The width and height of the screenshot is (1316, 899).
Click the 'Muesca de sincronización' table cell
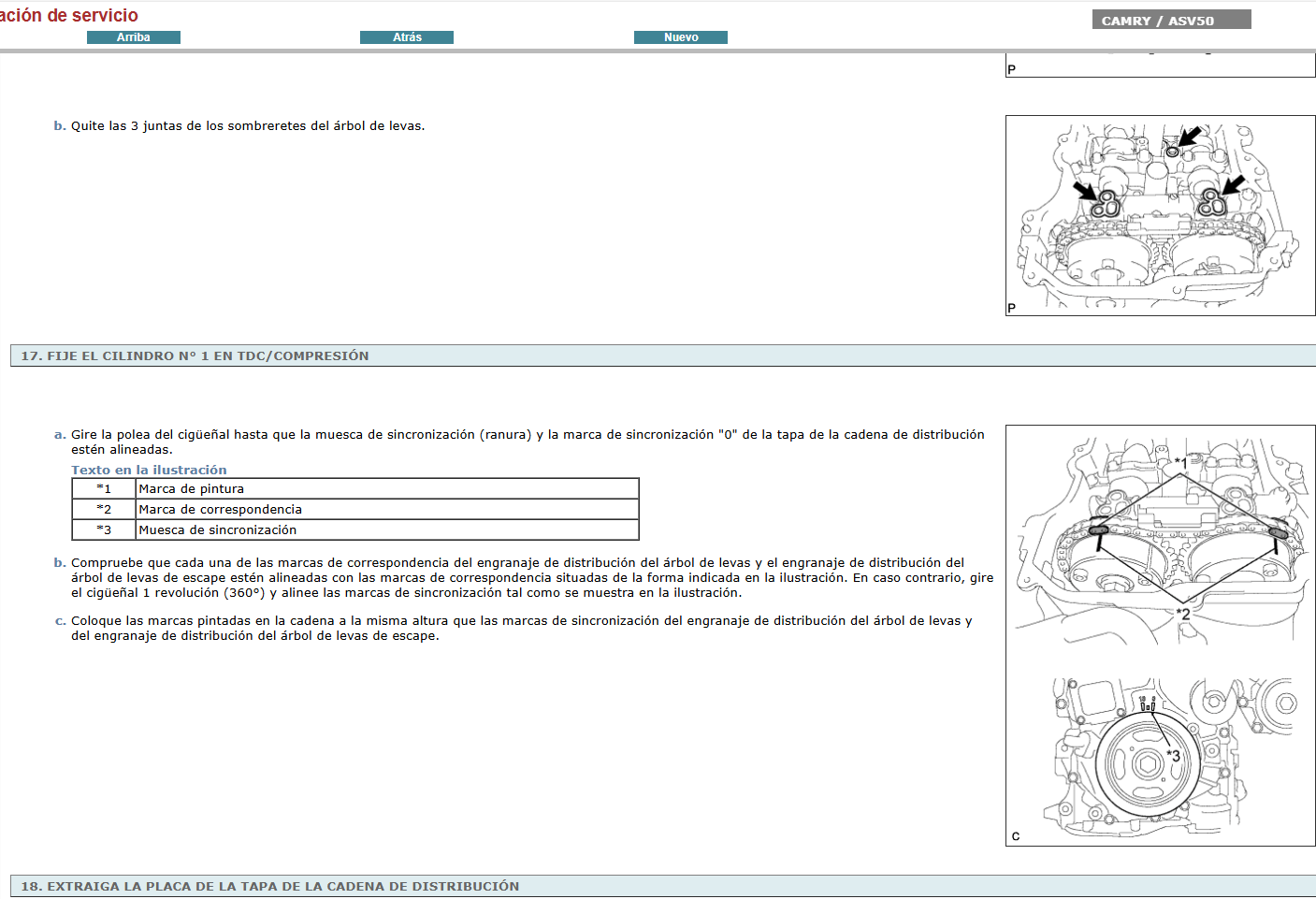pos(218,529)
